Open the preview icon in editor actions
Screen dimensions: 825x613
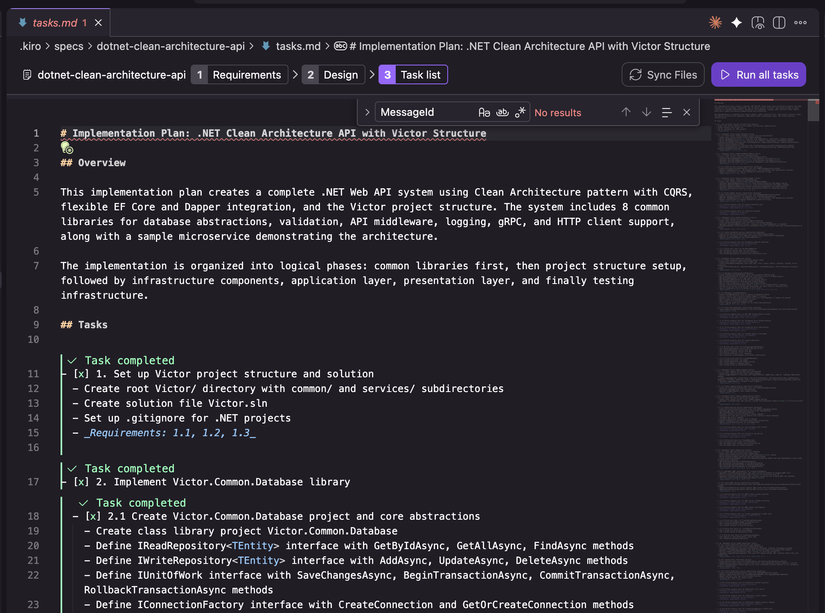[758, 22]
